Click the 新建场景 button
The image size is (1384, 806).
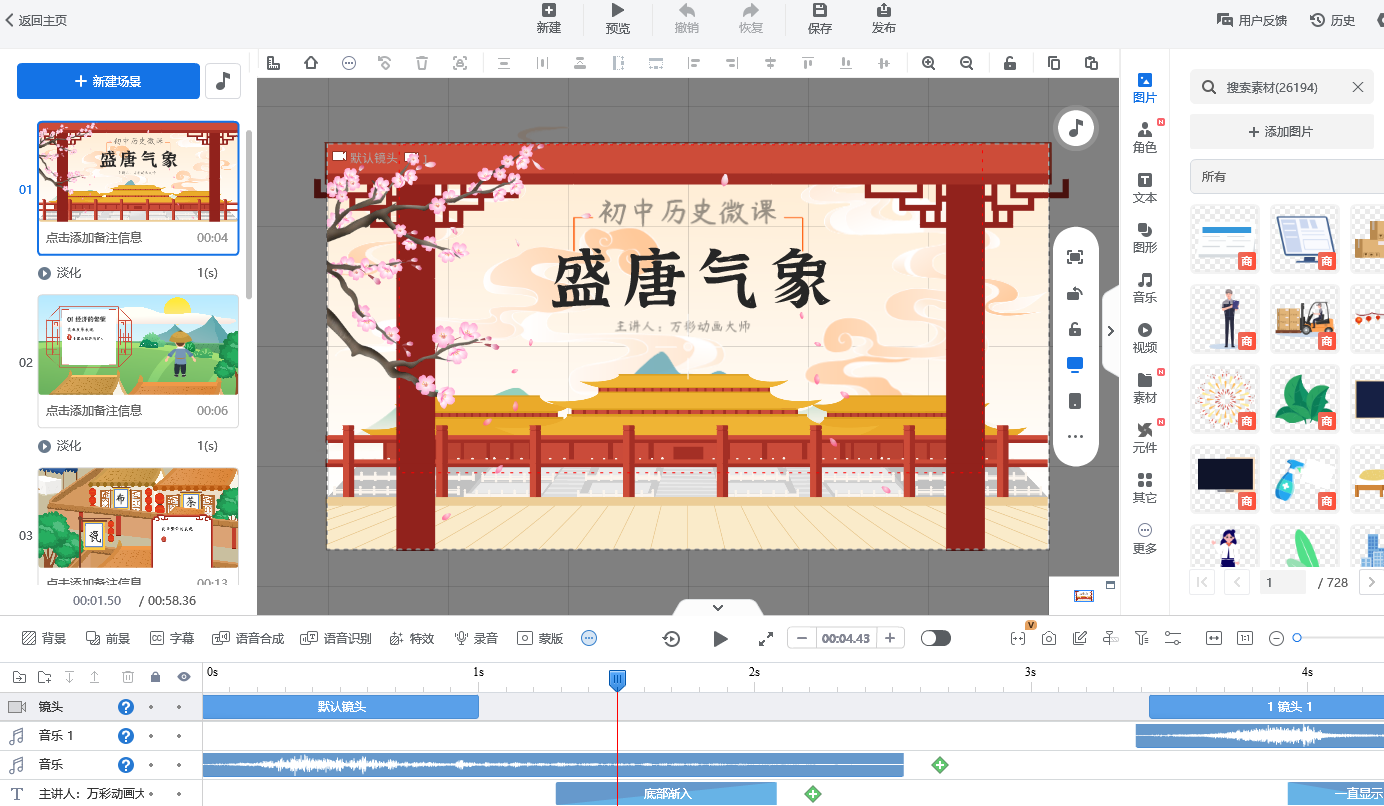108,81
